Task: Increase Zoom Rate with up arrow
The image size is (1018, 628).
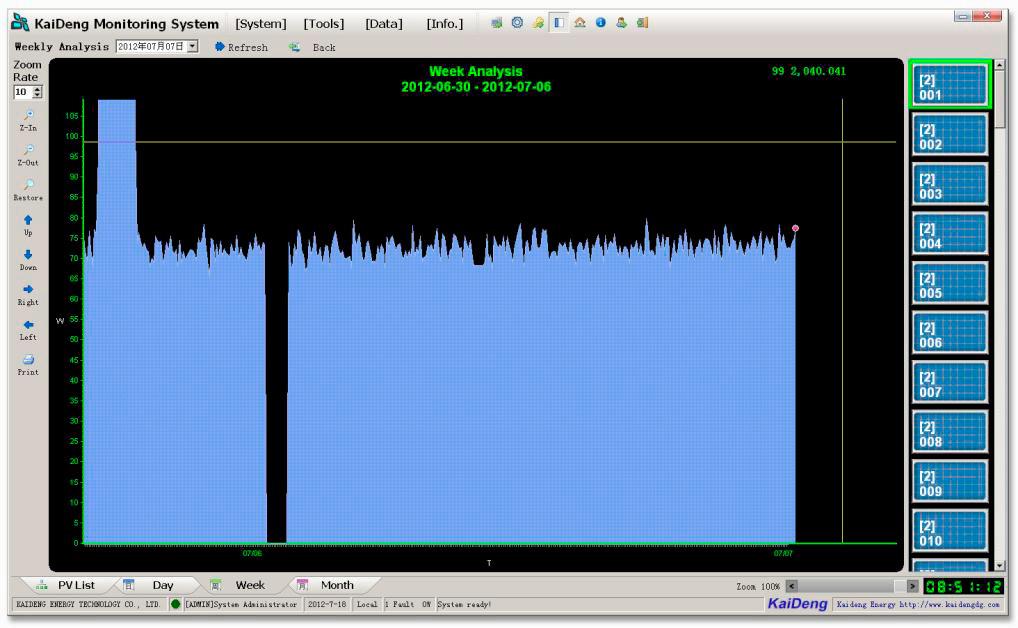Action: click(x=38, y=89)
